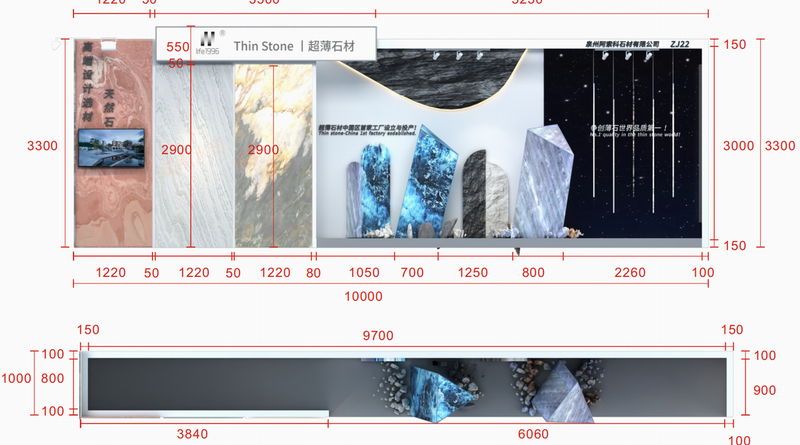Viewport: 800px width, 445px height.
Task: Click the "1050" dimension label
Action: 364,273
